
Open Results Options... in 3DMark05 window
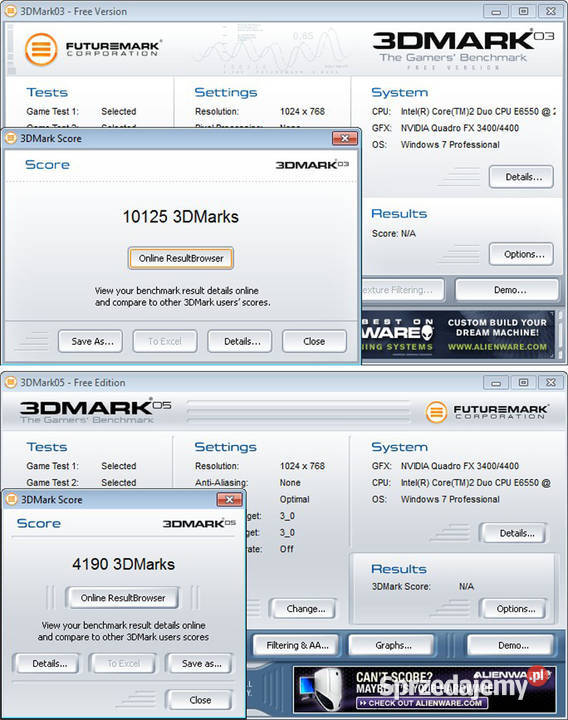click(514, 609)
